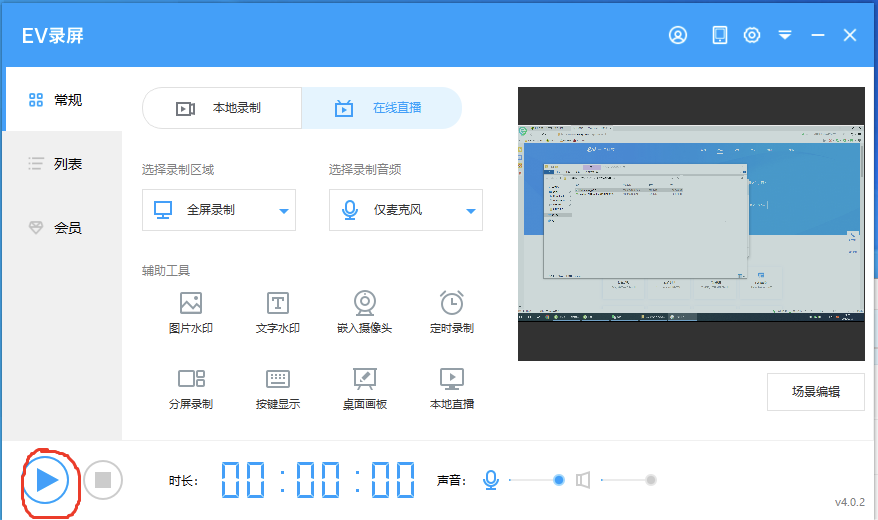
Task: Open the user account icon
Action: pyautogui.click(x=678, y=35)
